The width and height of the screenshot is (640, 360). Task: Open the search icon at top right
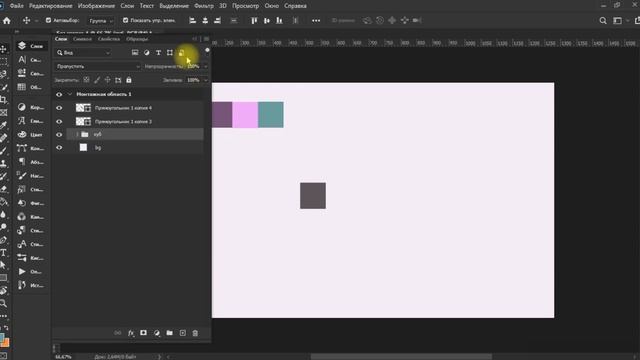(603, 20)
